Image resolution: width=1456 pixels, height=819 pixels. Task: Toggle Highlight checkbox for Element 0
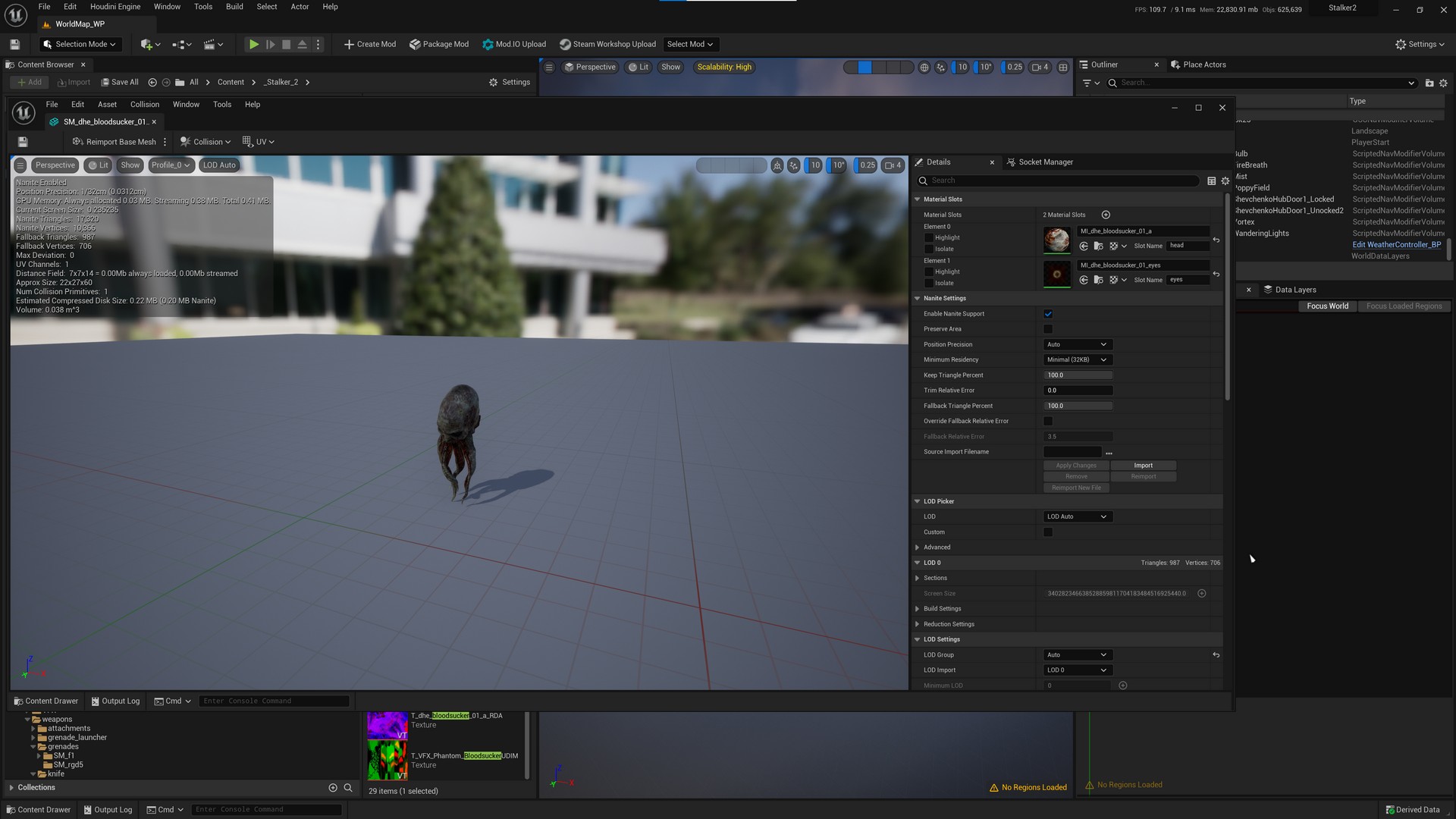[x=929, y=238]
